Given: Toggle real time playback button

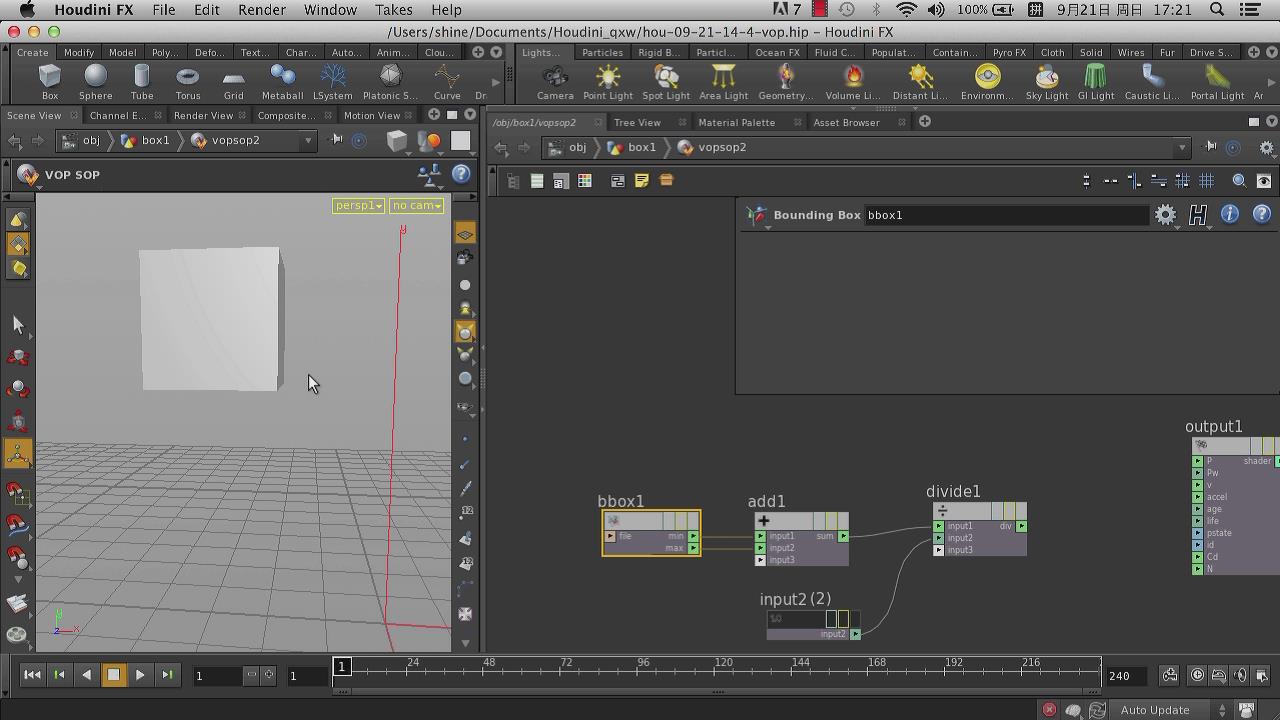Looking at the screenshot, I should click(x=1197, y=675).
